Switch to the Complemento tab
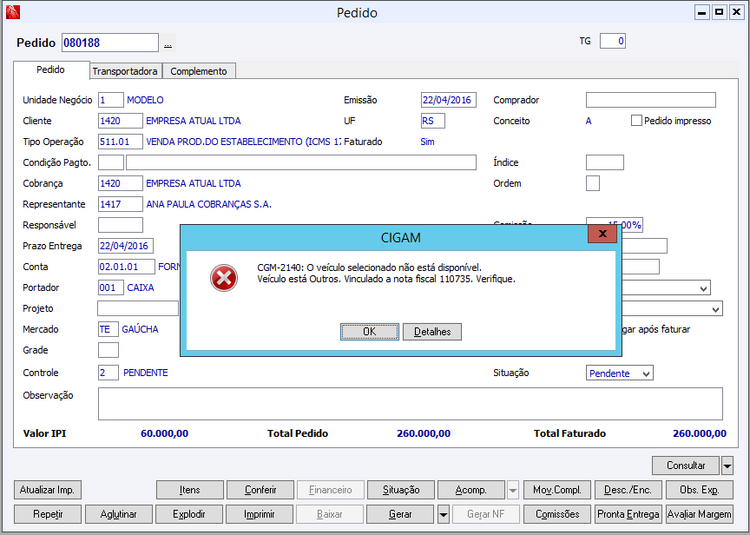The image size is (750, 535). point(199,71)
